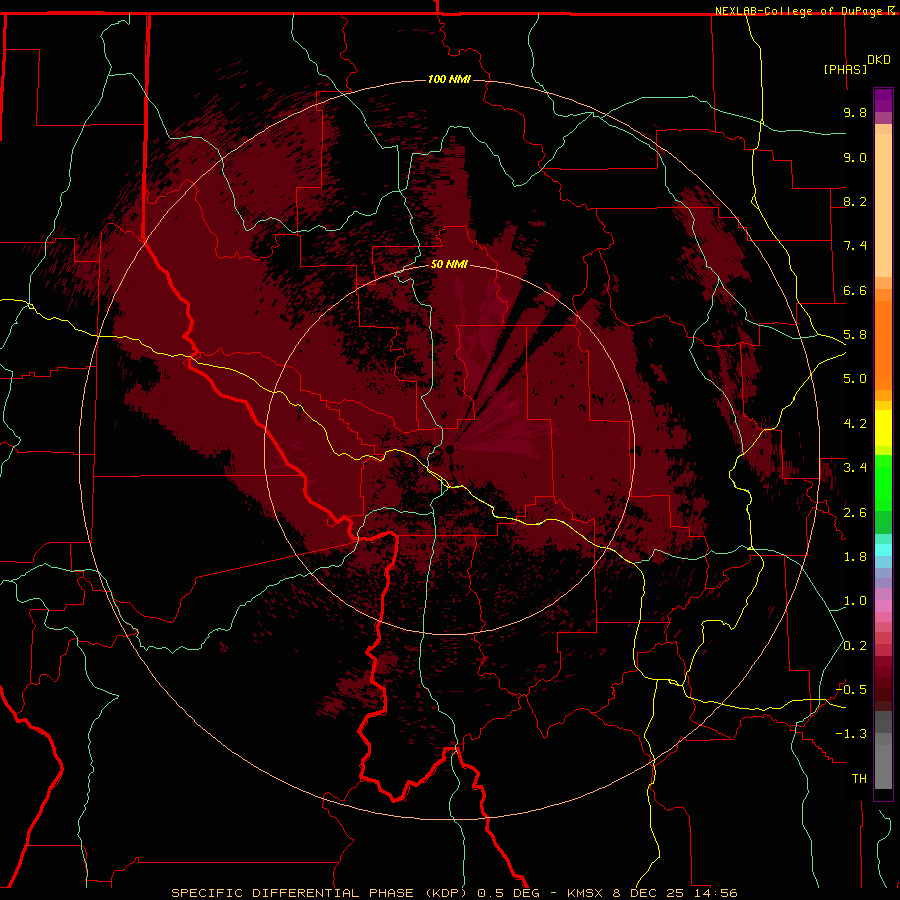Select the 0.2 scale value
The image size is (900, 900).
(x=855, y=646)
